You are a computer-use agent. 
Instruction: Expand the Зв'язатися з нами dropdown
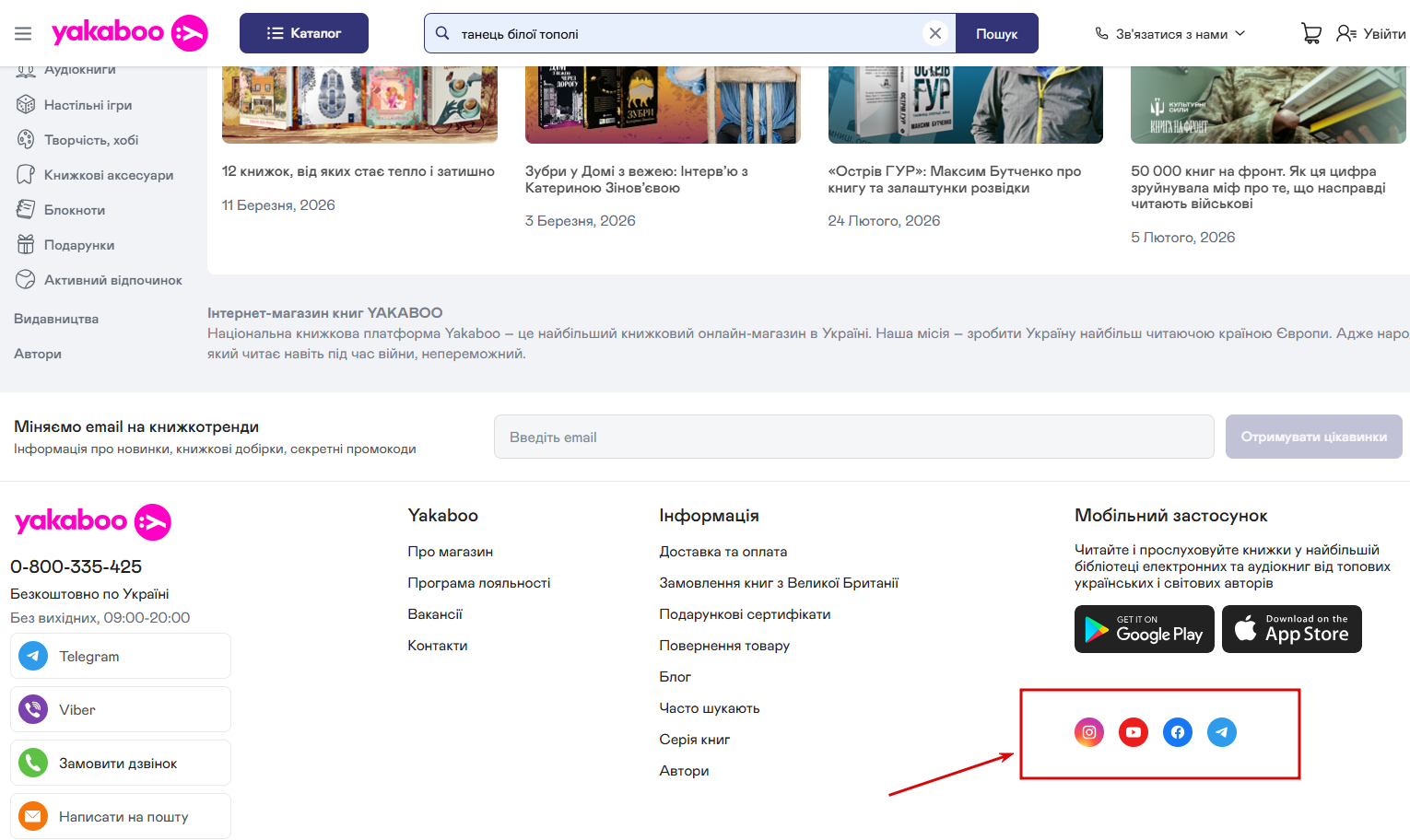(1170, 34)
